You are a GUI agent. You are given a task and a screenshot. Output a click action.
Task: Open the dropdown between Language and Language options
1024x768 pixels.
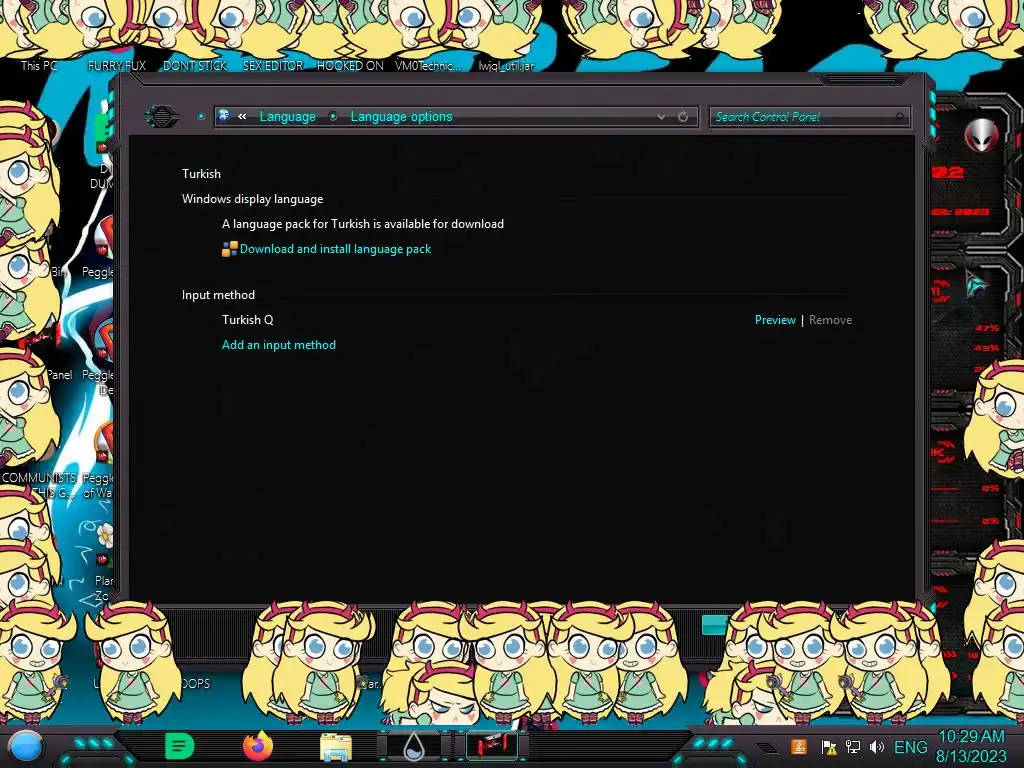click(x=333, y=117)
